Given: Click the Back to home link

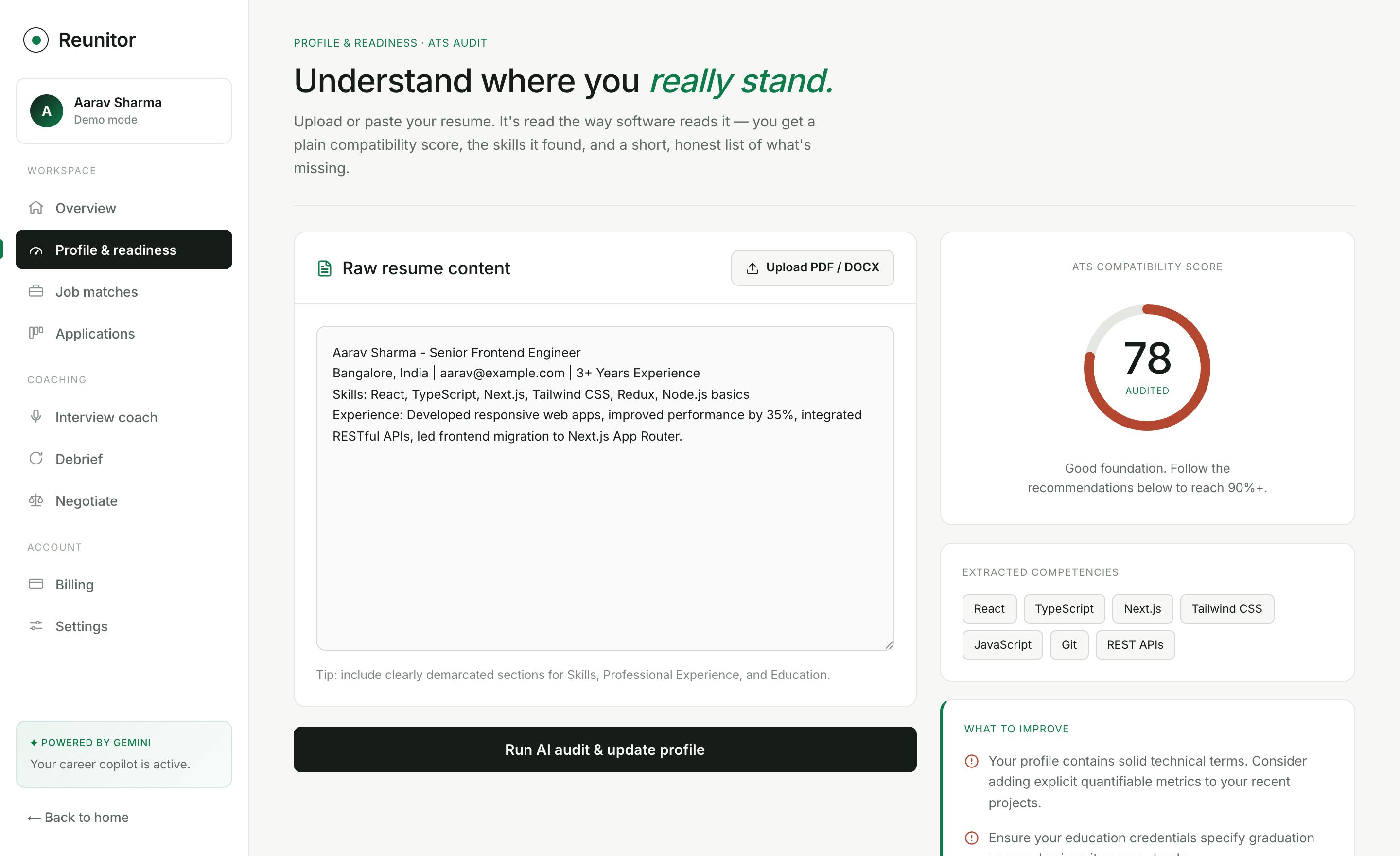Looking at the screenshot, I should 78,818.
